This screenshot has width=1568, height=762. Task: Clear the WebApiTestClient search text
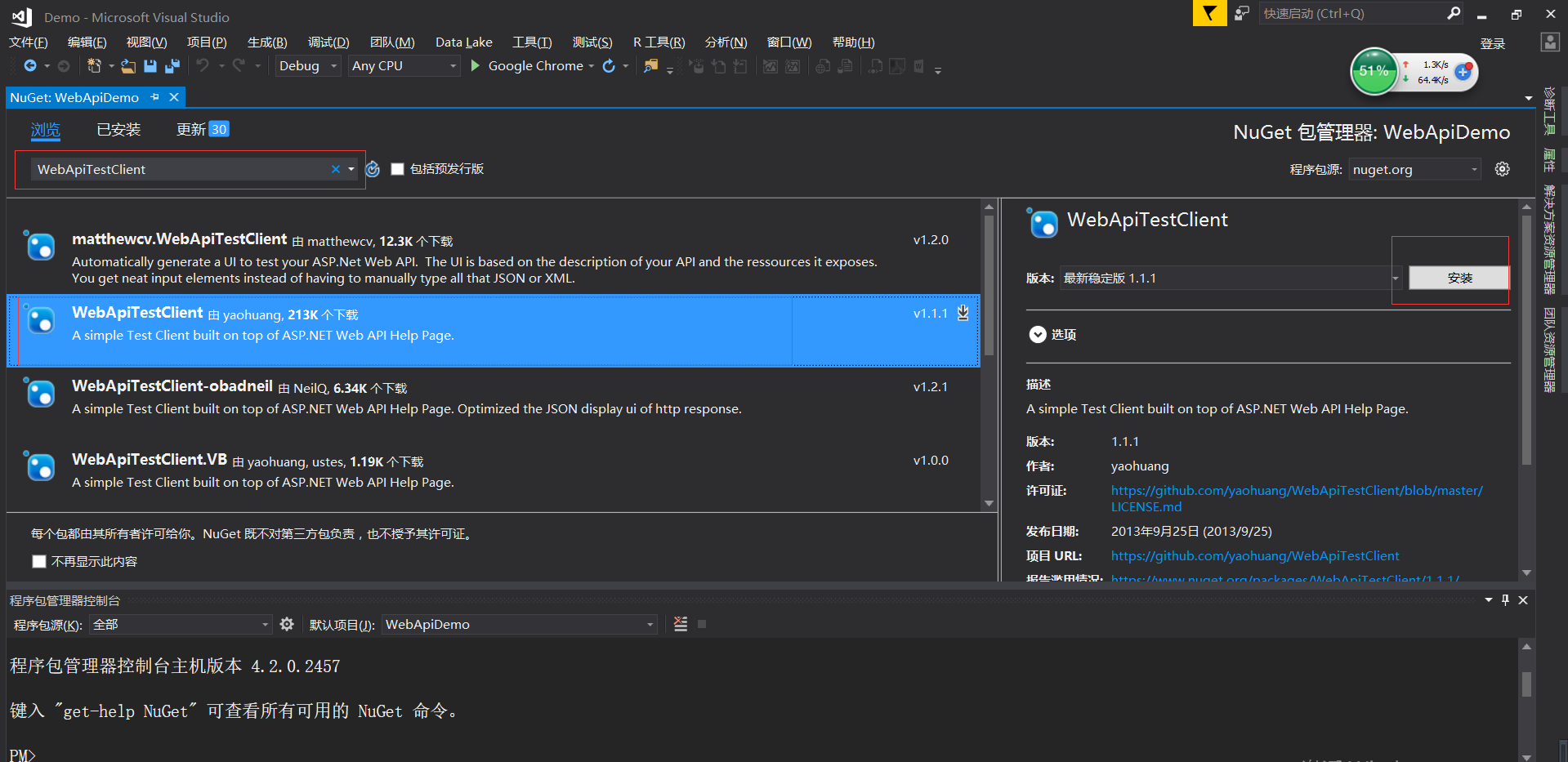coord(335,169)
